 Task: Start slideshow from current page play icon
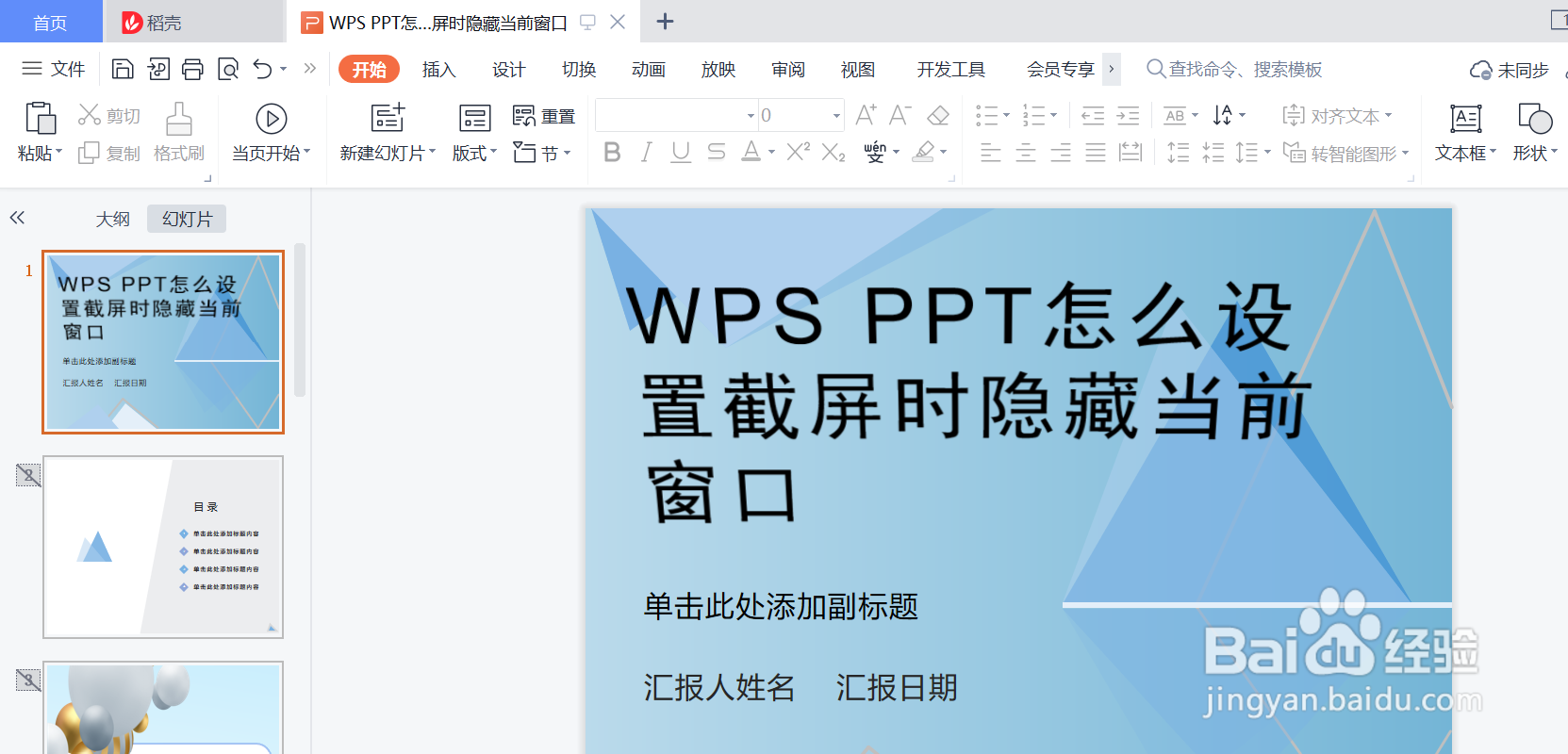[272, 119]
